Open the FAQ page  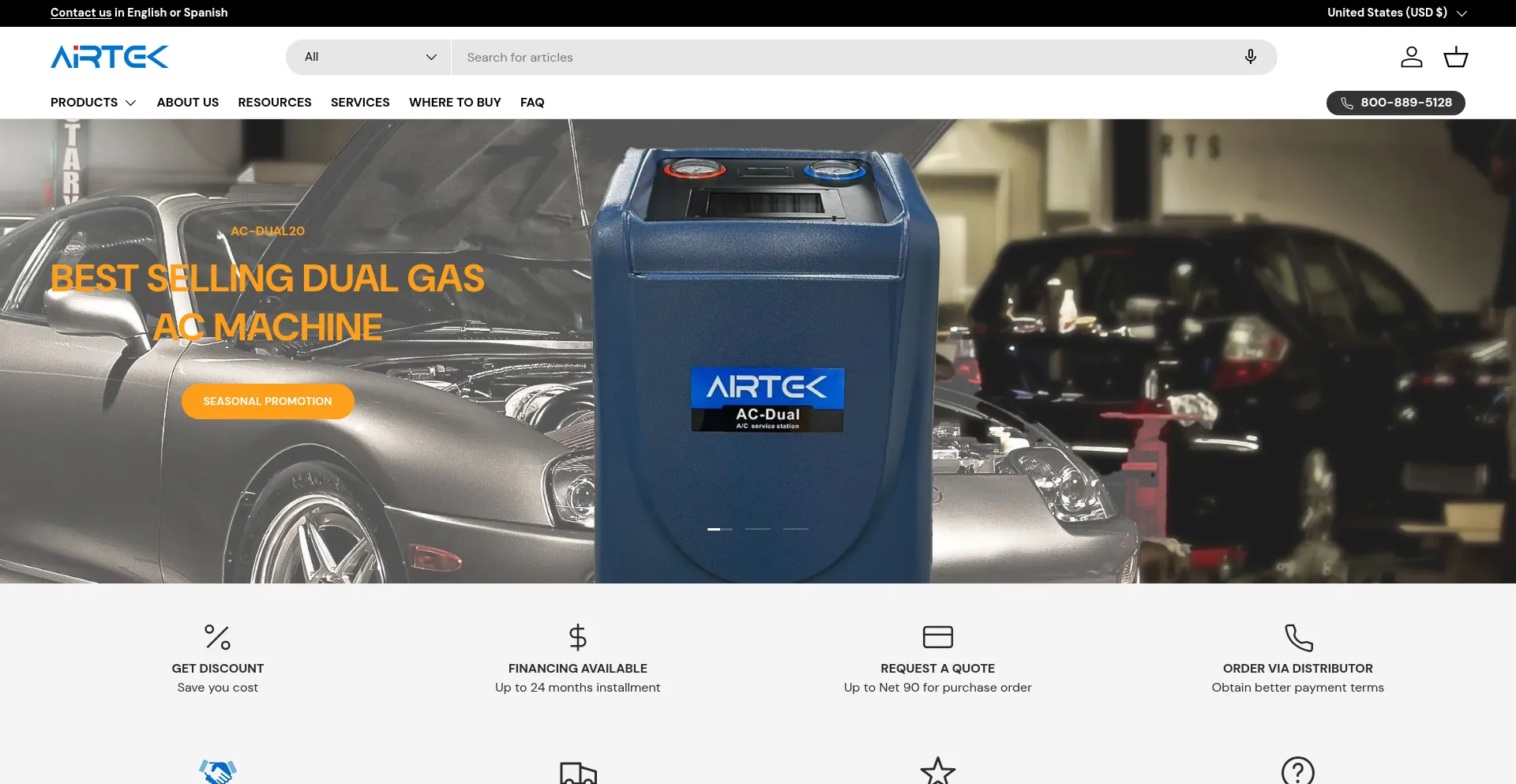pyautogui.click(x=532, y=103)
